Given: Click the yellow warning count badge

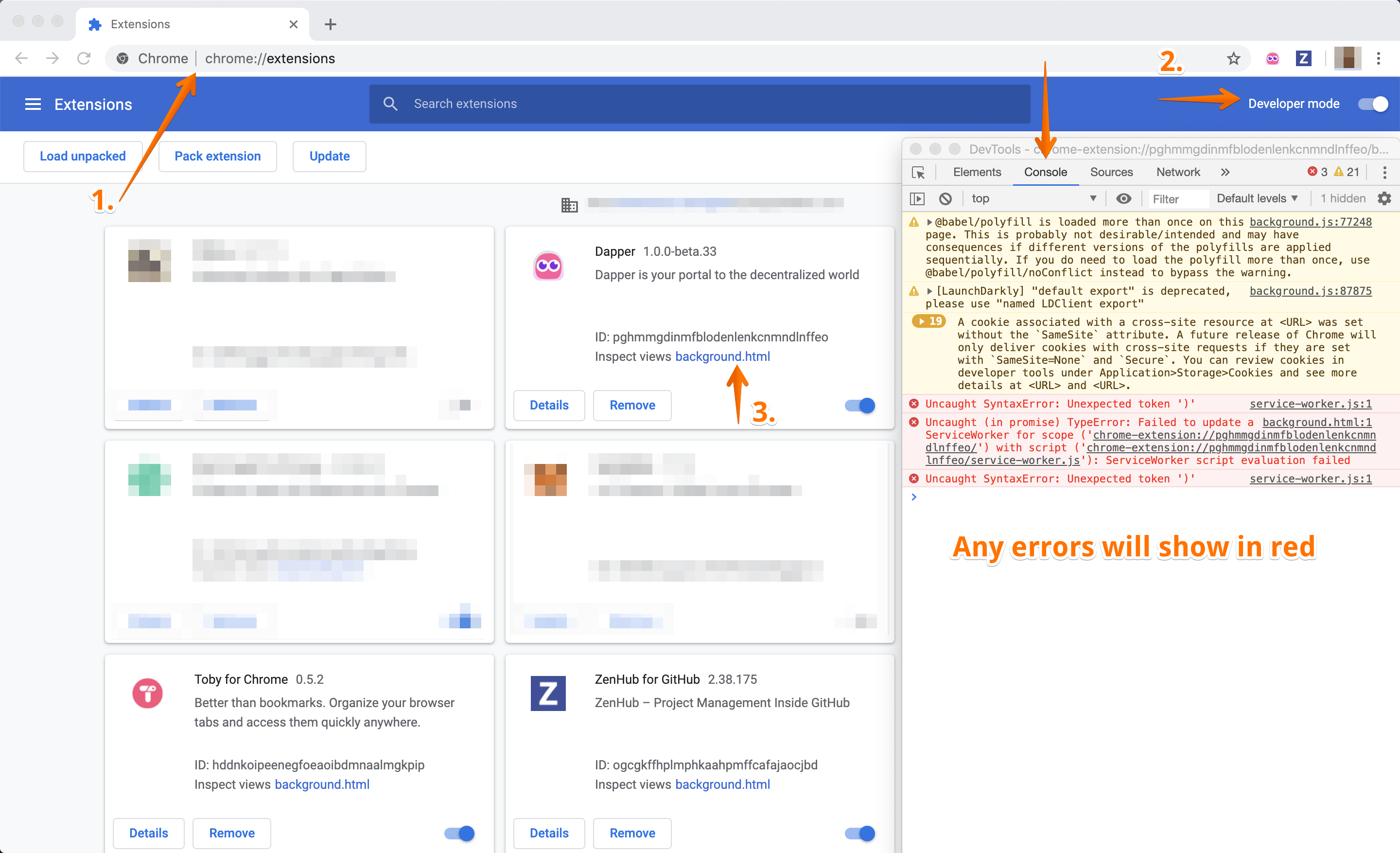Looking at the screenshot, I should (1347, 172).
